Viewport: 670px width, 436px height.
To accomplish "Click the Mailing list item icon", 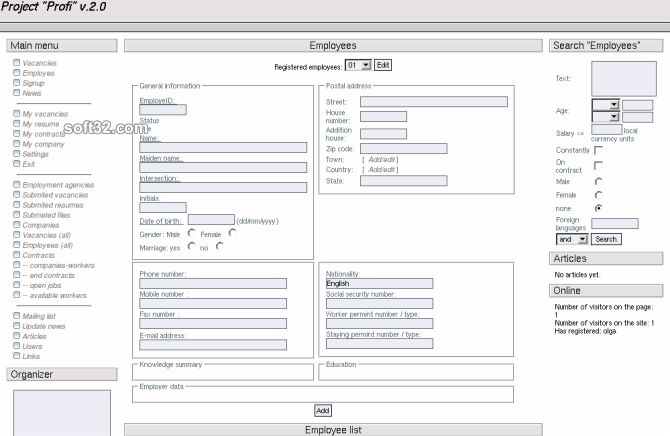I will [x=17, y=316].
